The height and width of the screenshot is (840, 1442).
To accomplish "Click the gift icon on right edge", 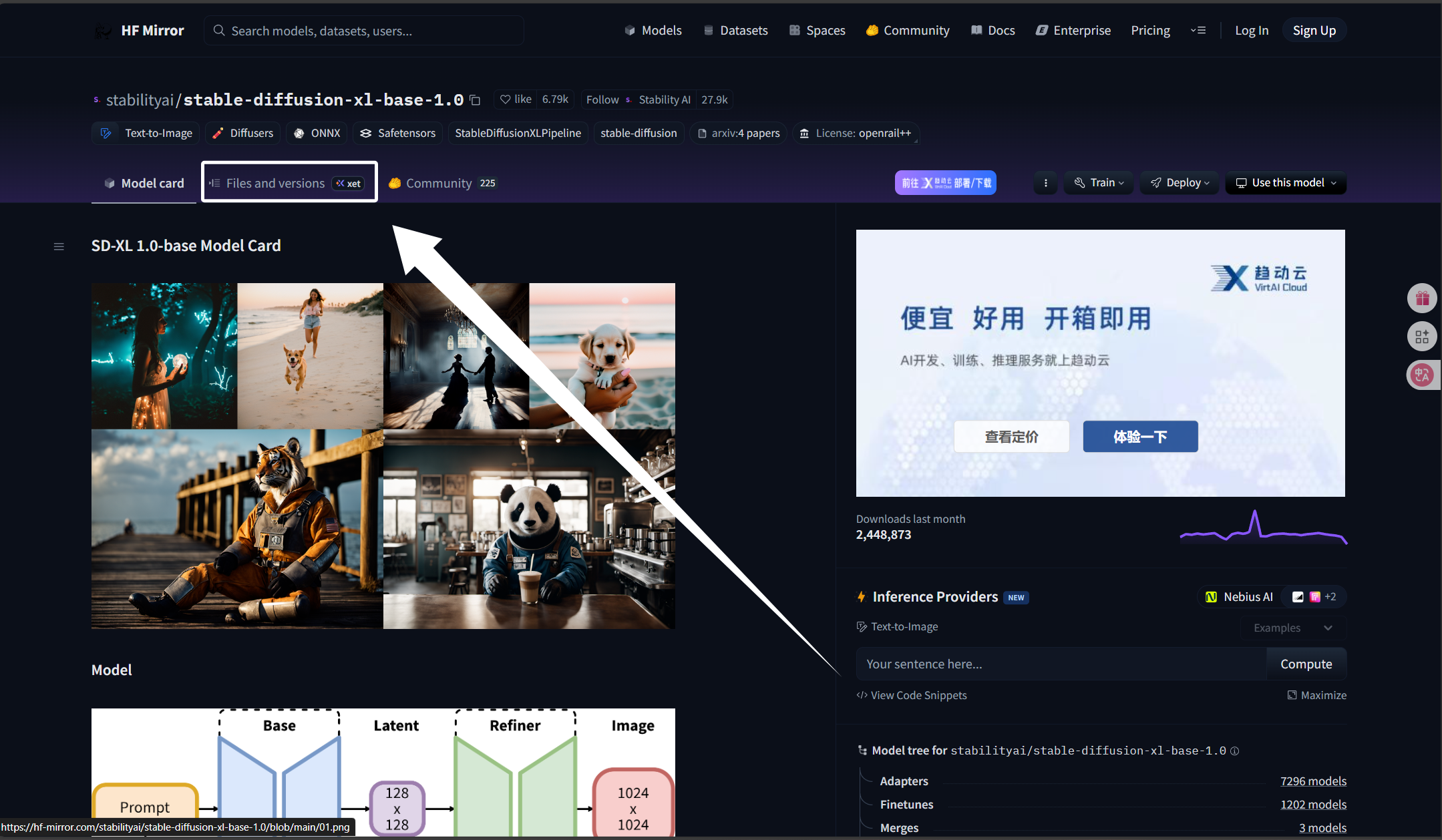I will pos(1422,298).
